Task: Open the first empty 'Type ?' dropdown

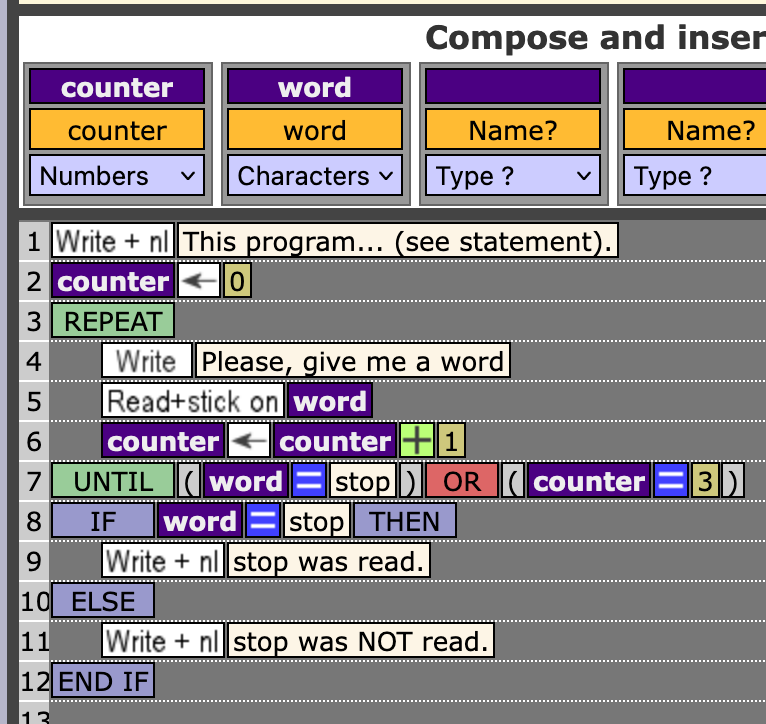Action: (513, 176)
